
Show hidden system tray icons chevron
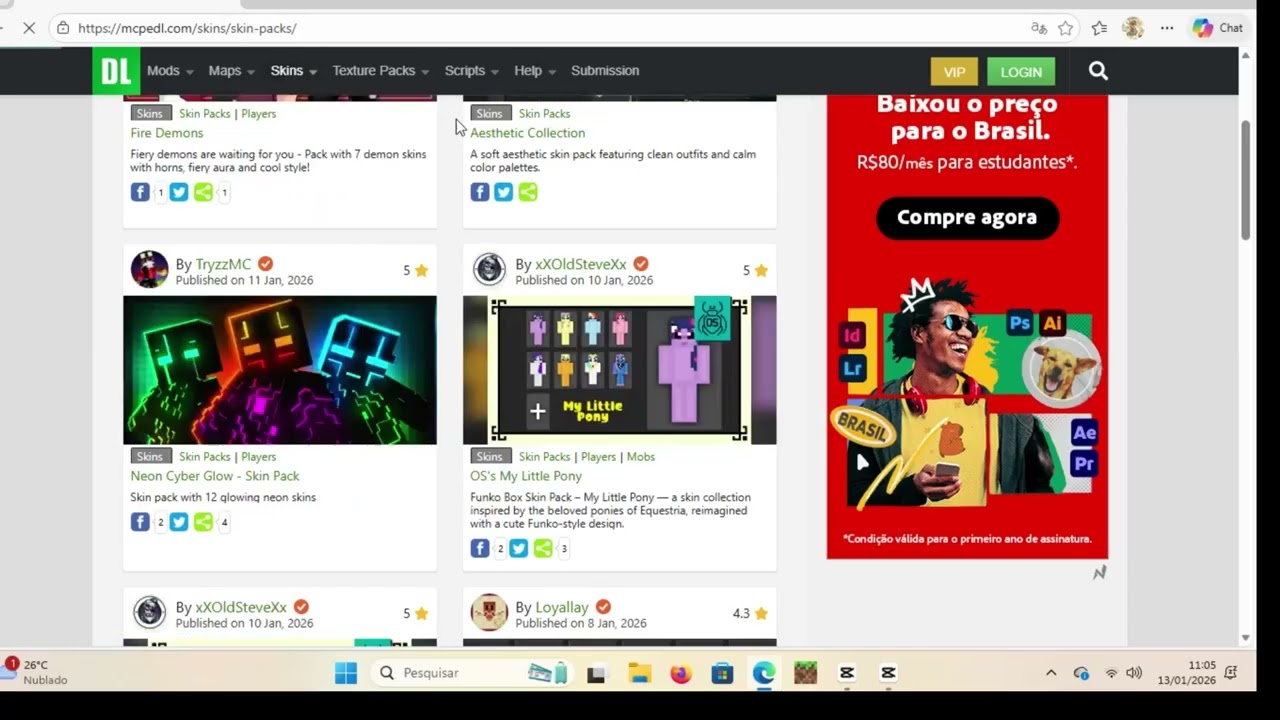(1051, 673)
